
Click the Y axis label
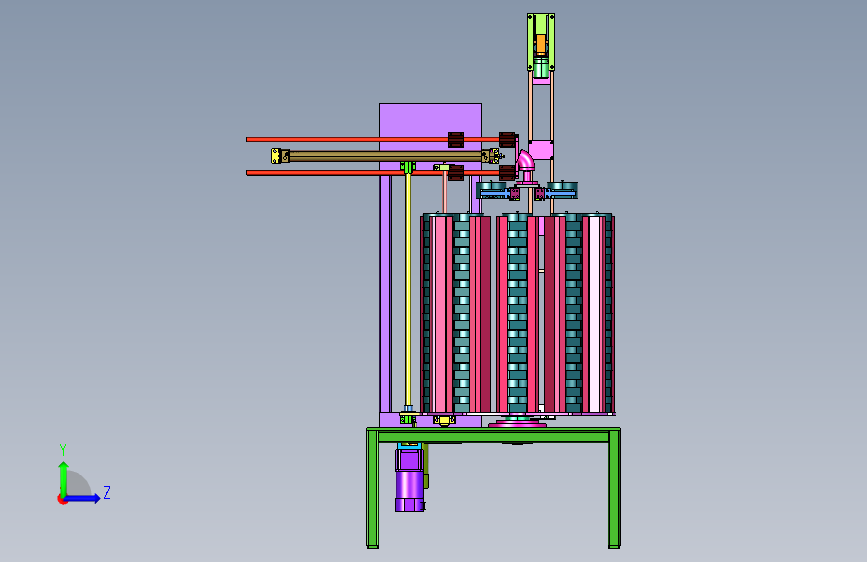click(63, 449)
